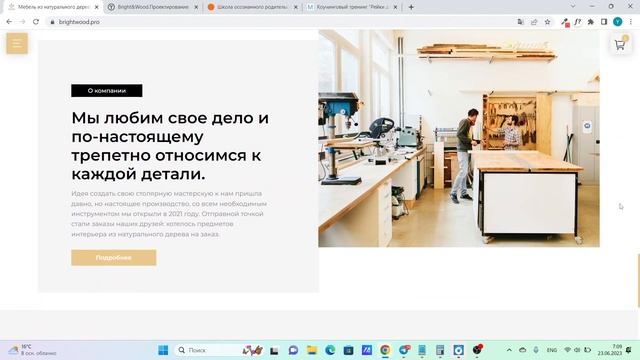Go back to the previous page
Image resolution: width=640 pixels, height=360 pixels.
[9, 22]
